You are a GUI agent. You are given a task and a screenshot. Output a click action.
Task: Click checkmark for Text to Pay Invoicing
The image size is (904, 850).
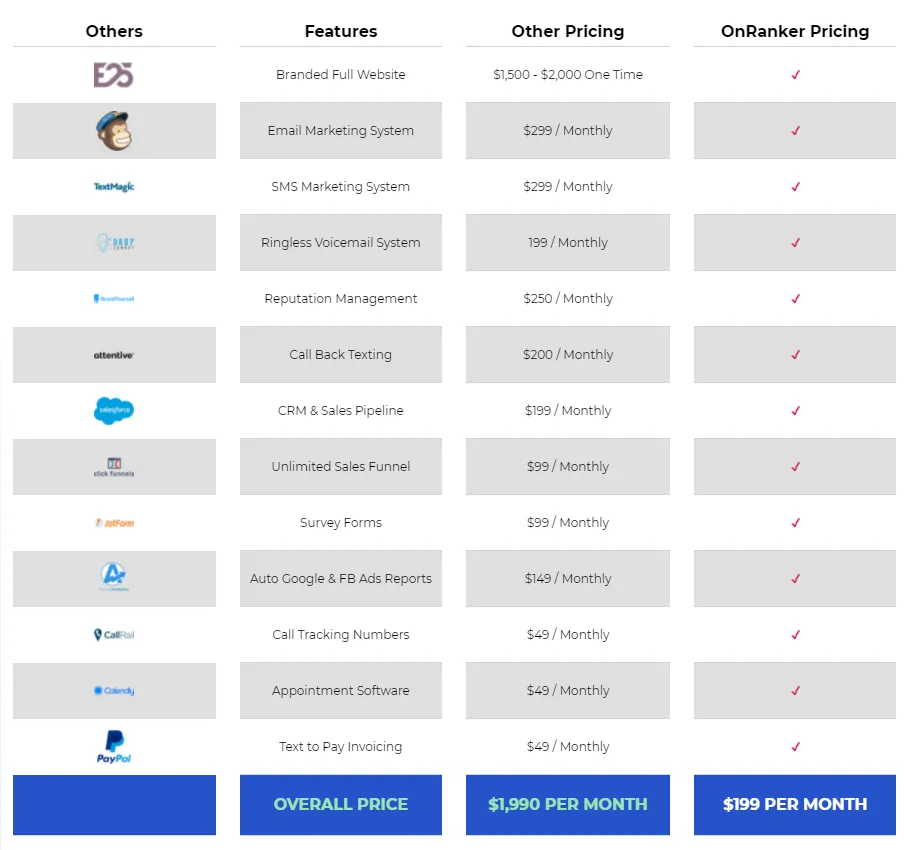[795, 746]
